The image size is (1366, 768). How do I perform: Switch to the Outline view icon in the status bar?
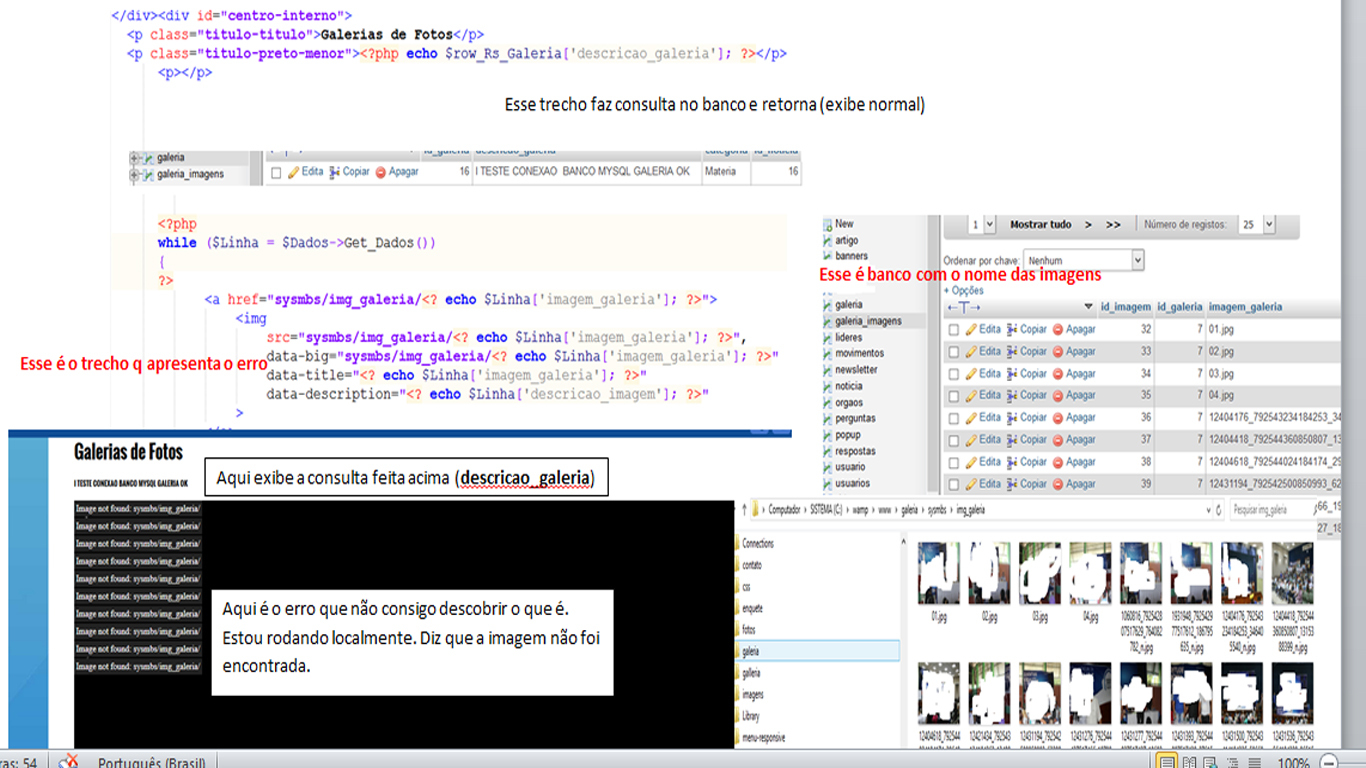[x=1232, y=761]
